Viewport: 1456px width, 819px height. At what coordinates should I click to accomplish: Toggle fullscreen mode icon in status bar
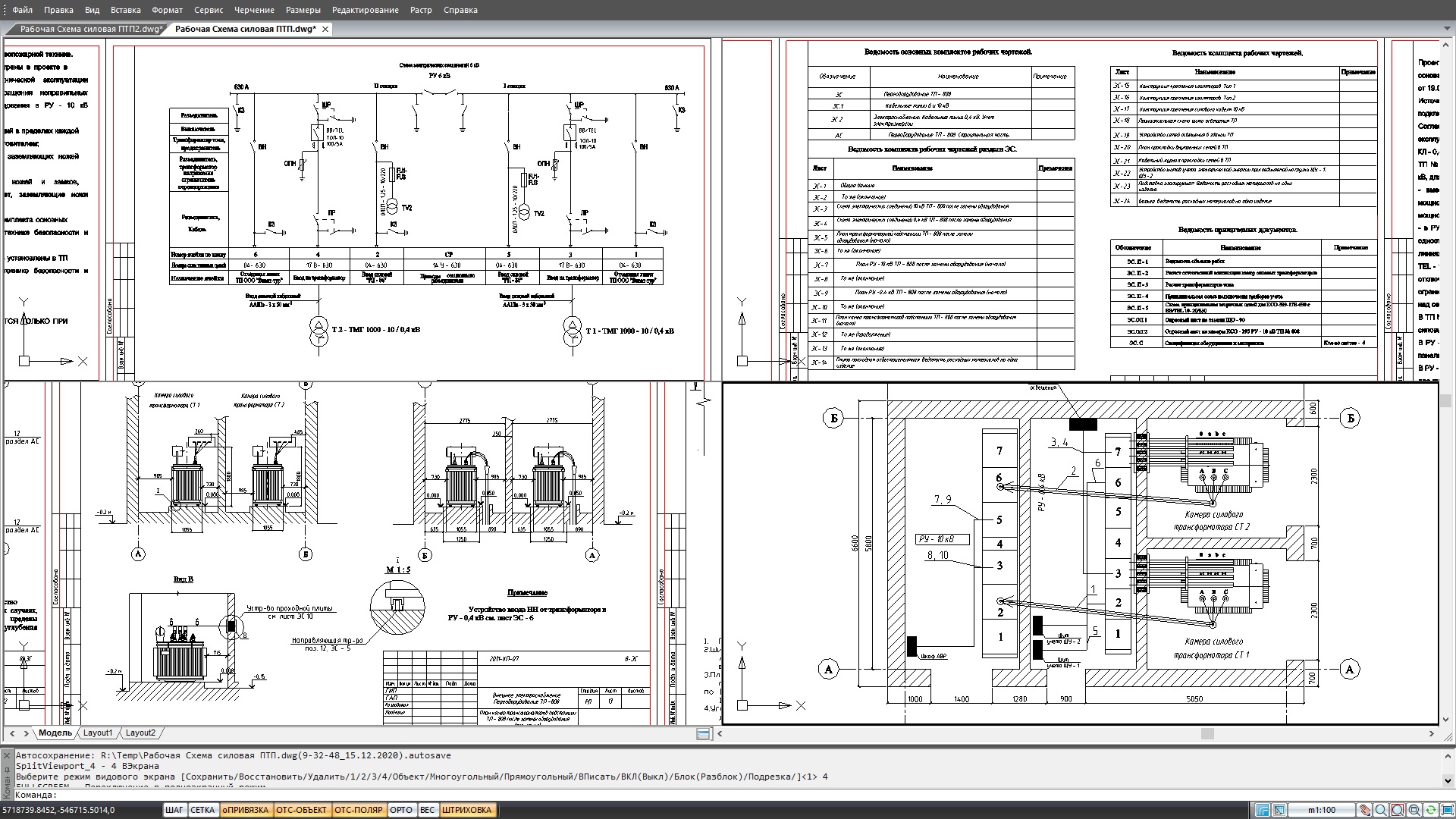[1446, 810]
